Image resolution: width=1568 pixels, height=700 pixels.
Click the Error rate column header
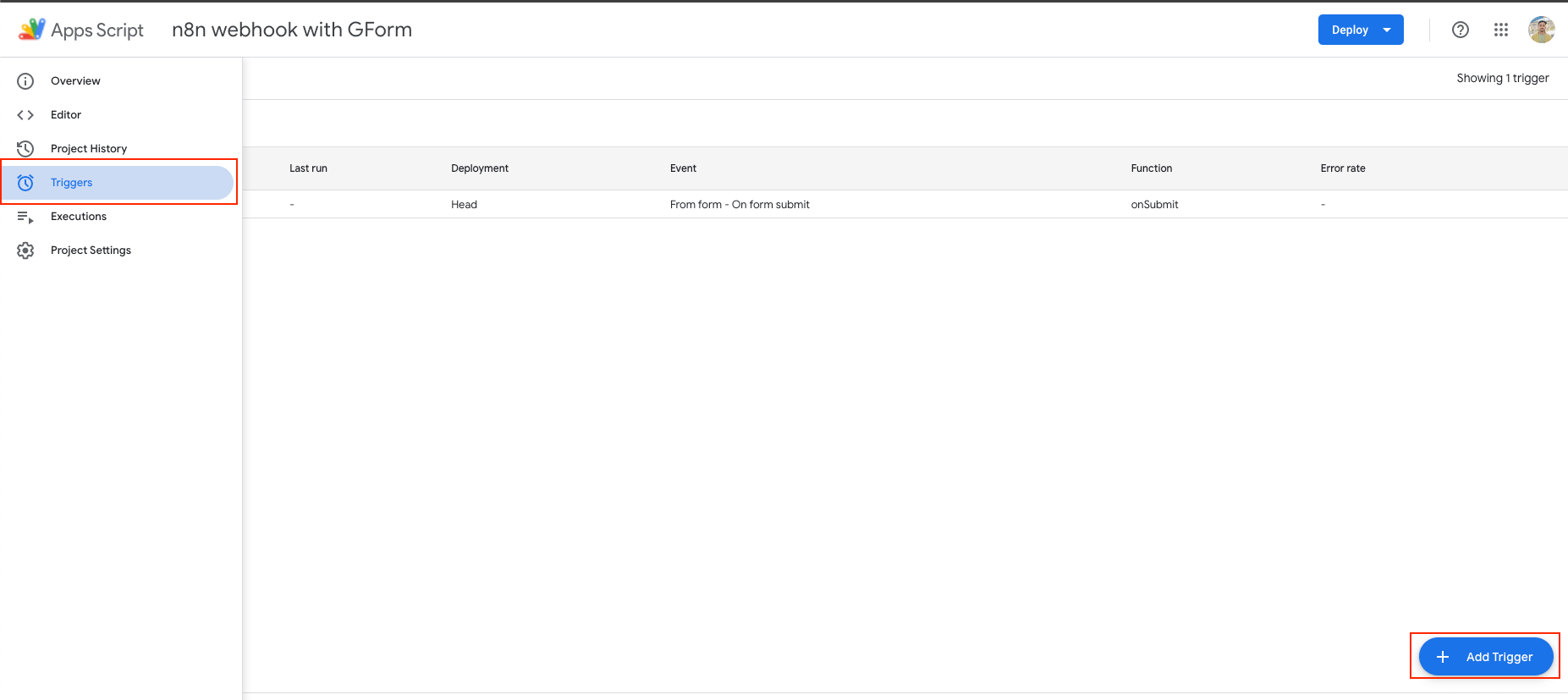click(x=1343, y=168)
